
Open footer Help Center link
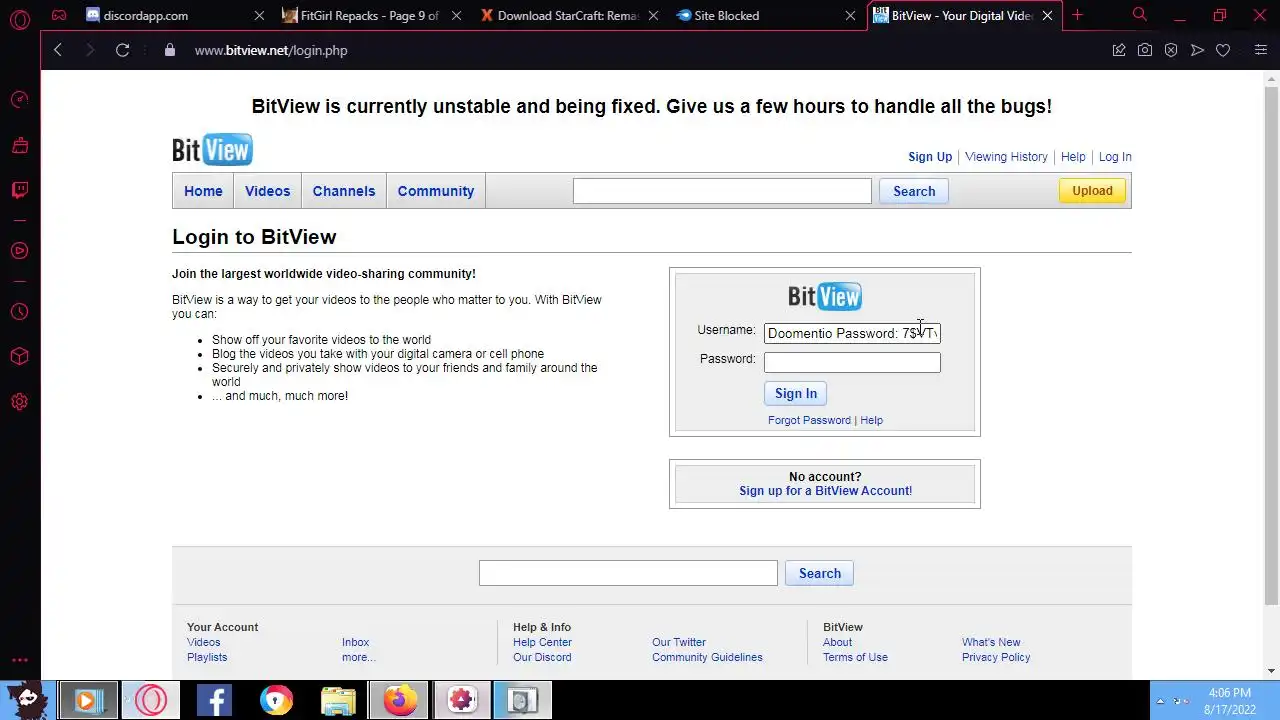(542, 642)
